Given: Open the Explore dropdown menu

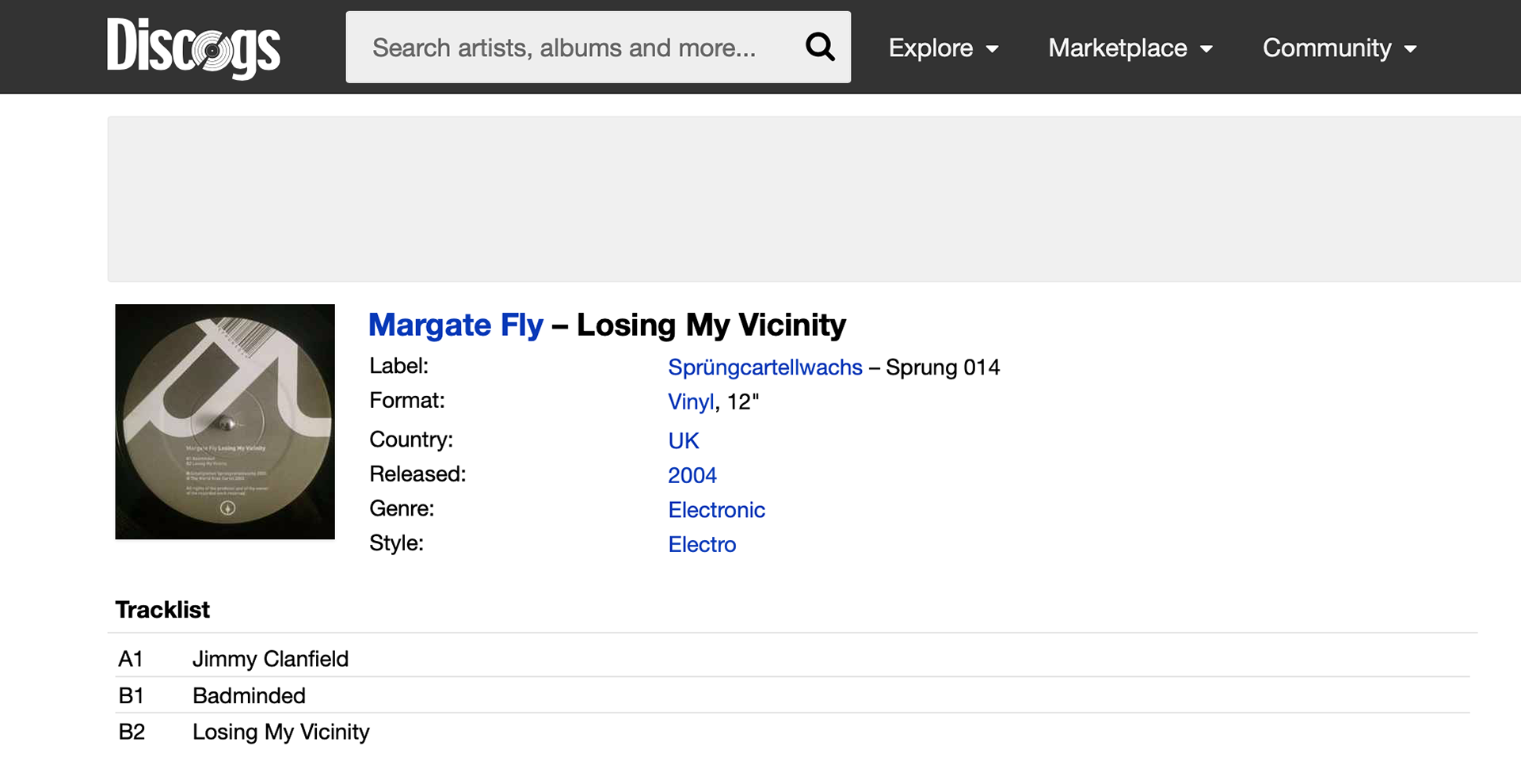Looking at the screenshot, I should click(943, 48).
